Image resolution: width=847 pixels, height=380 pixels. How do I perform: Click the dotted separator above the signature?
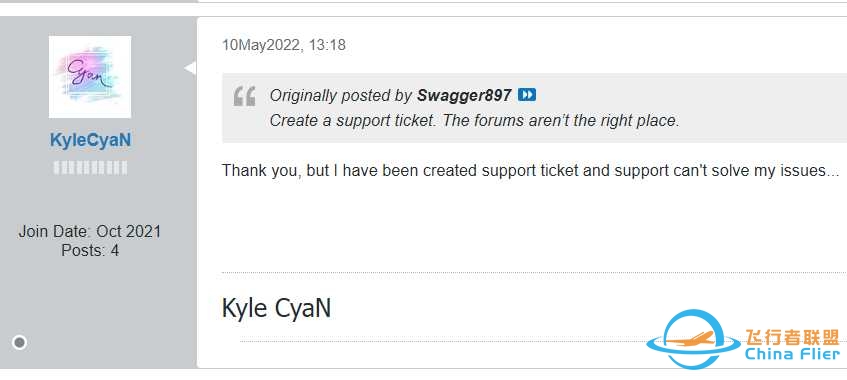click(x=534, y=273)
